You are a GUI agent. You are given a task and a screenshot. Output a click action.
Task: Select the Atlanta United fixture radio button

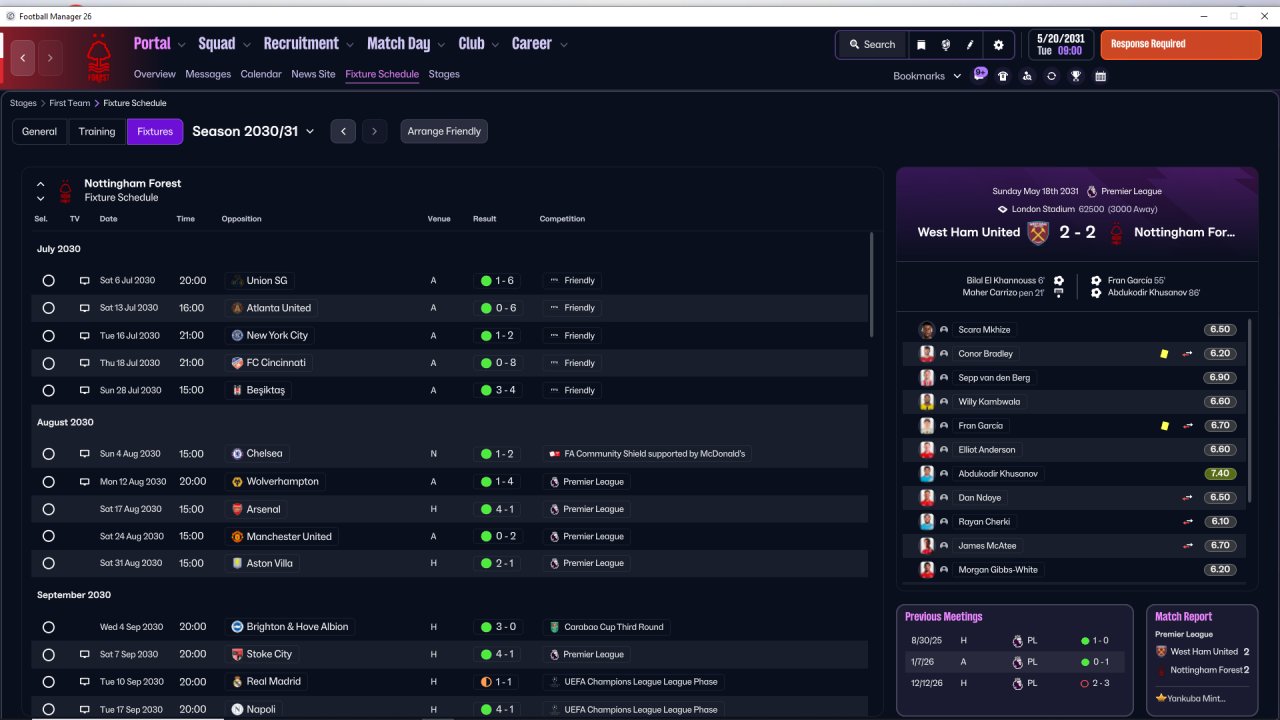tap(48, 308)
